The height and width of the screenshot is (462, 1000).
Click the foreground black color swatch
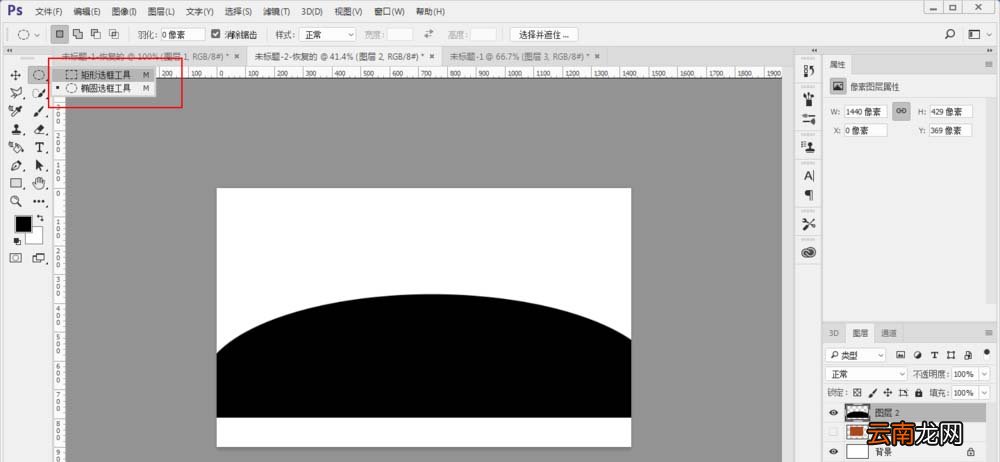point(23,224)
